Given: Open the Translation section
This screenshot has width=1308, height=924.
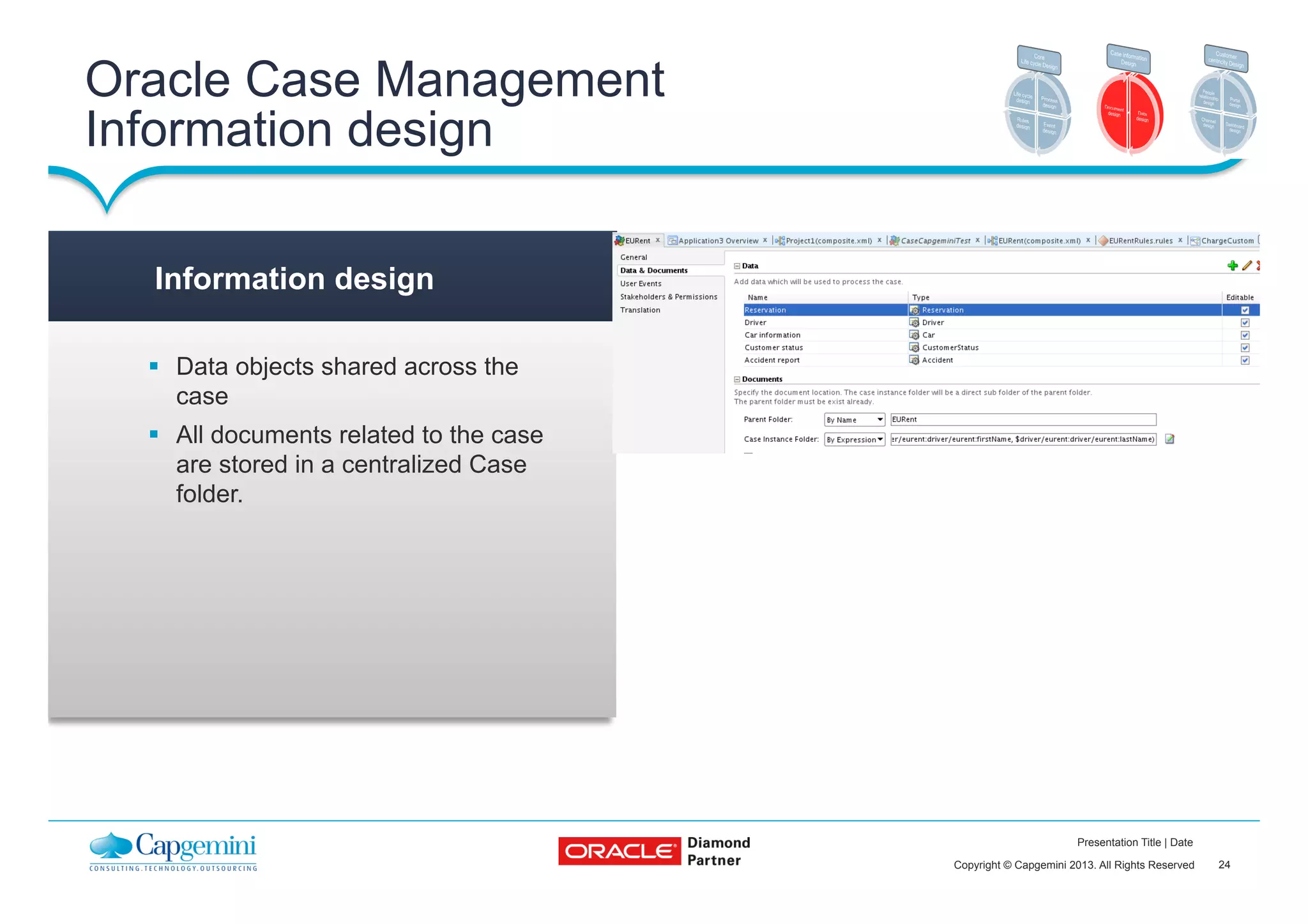Looking at the screenshot, I should point(640,310).
